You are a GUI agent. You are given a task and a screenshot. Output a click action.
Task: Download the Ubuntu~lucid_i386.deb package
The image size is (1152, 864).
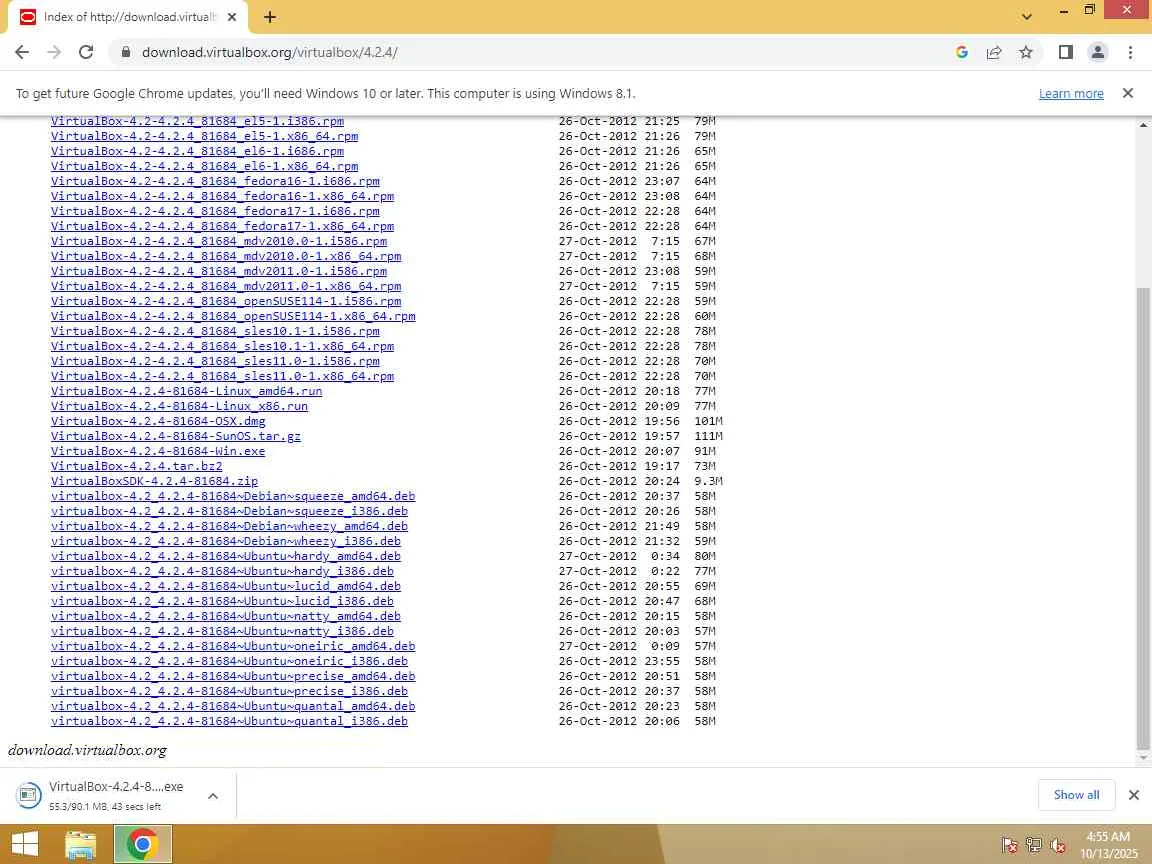(x=223, y=601)
